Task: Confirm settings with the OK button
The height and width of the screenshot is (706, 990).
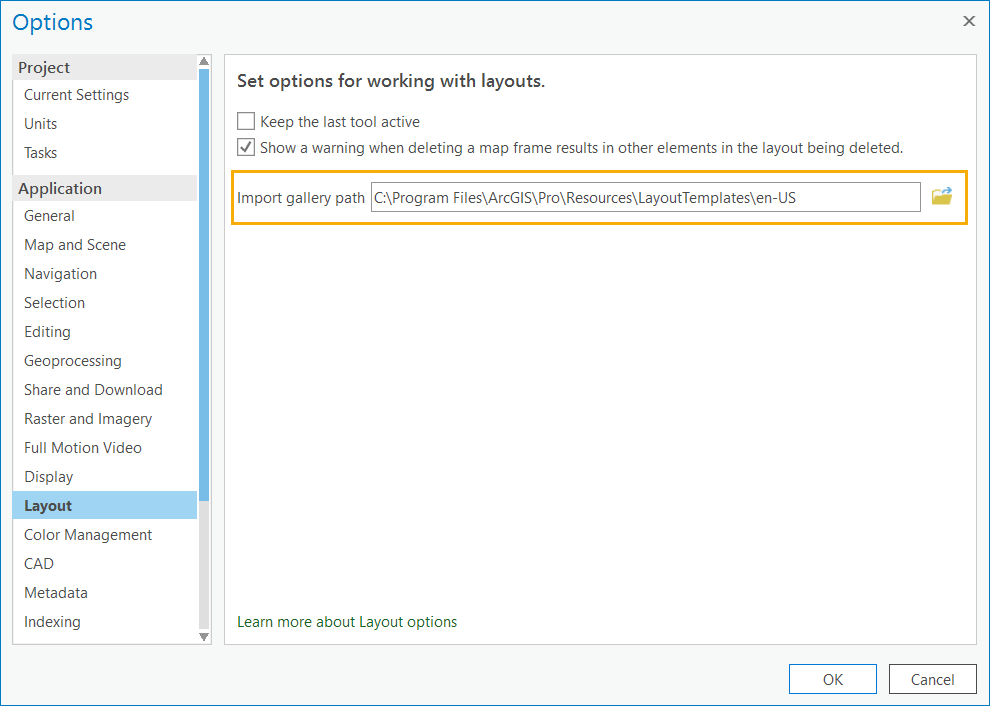Action: (832, 678)
